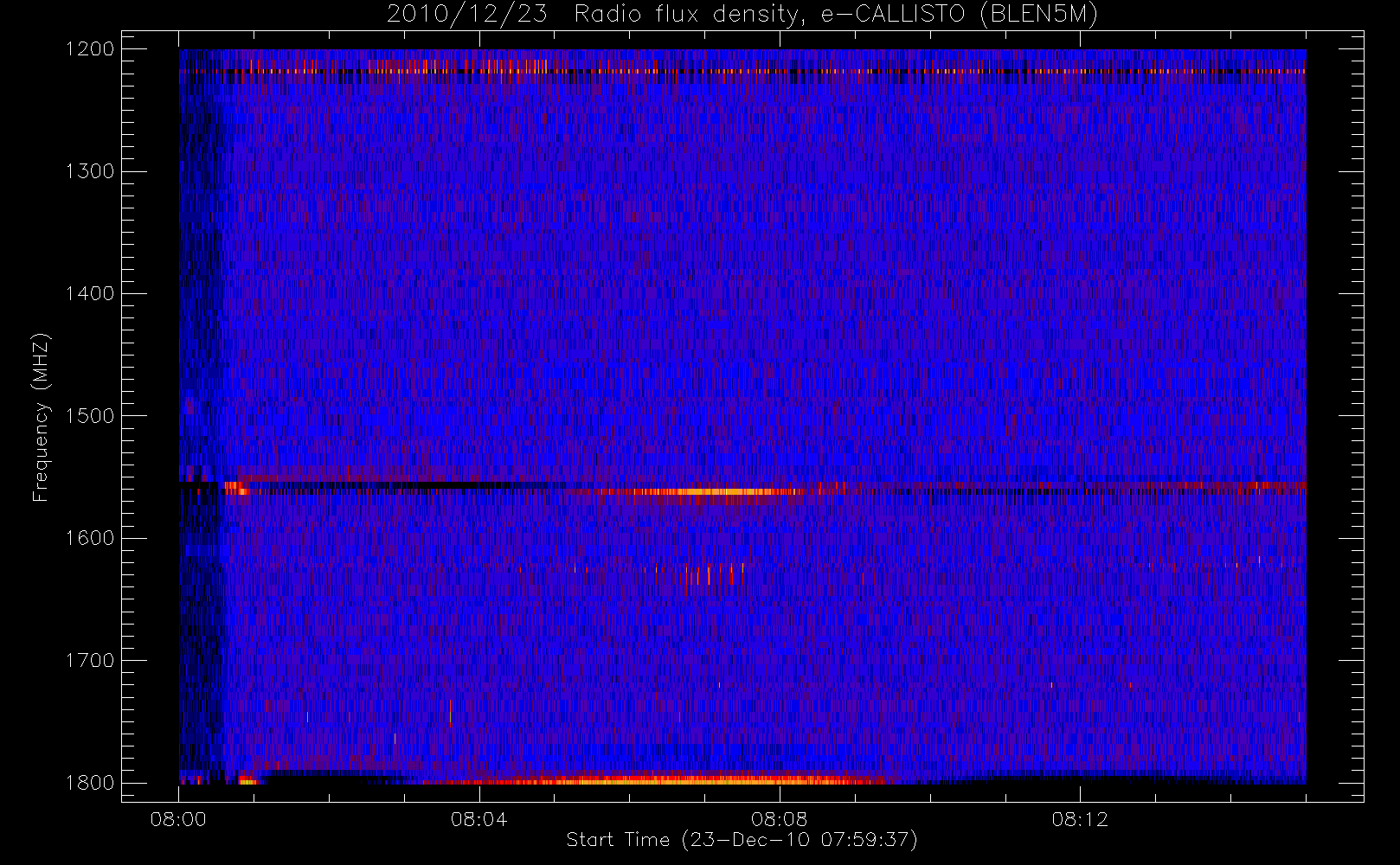
Task: Click the 08:04 time tick label
Action: (x=478, y=819)
